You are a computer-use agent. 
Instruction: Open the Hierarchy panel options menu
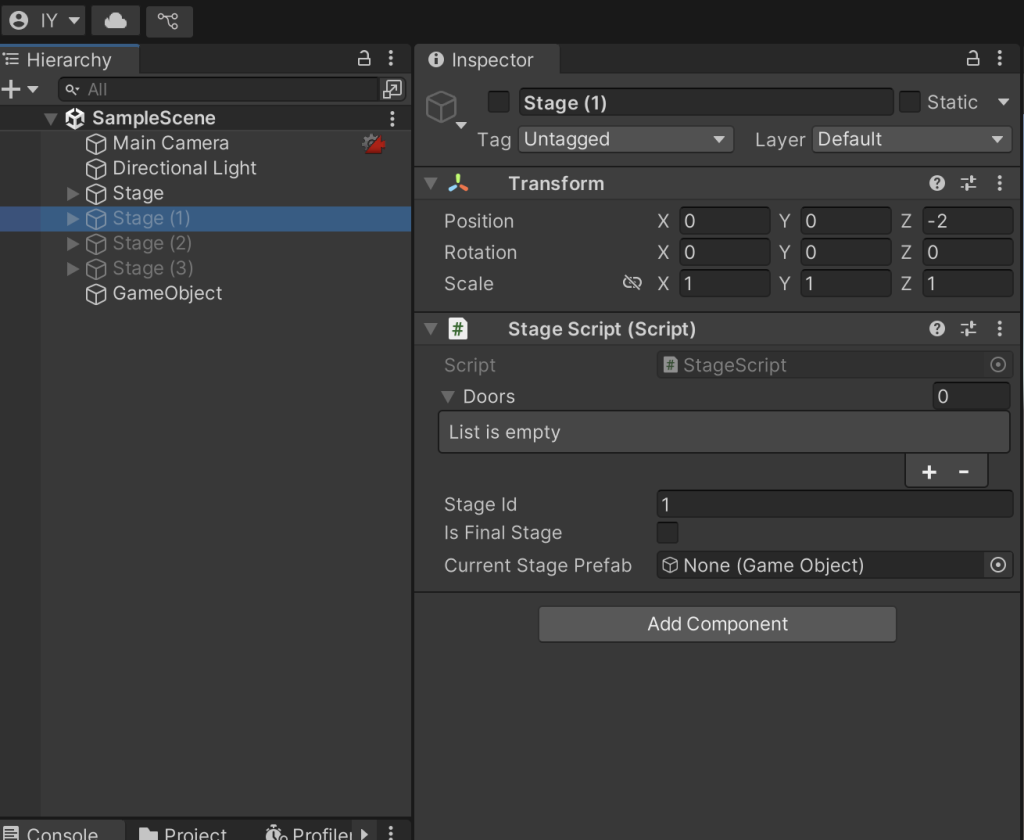coord(391,59)
